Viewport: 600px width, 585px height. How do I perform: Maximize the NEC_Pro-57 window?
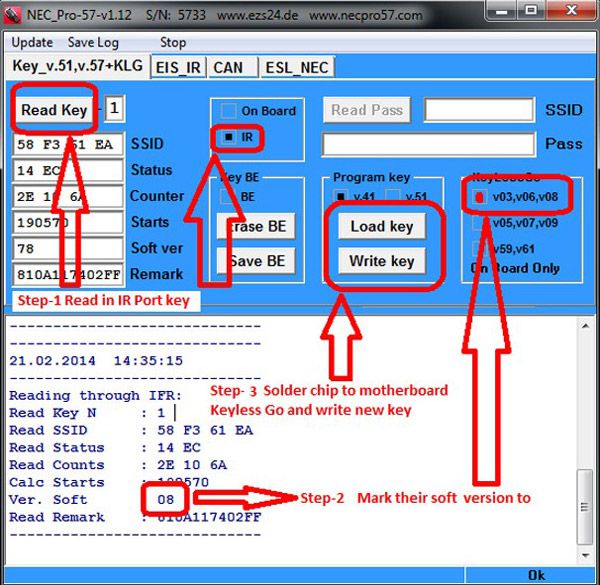(x=532, y=11)
